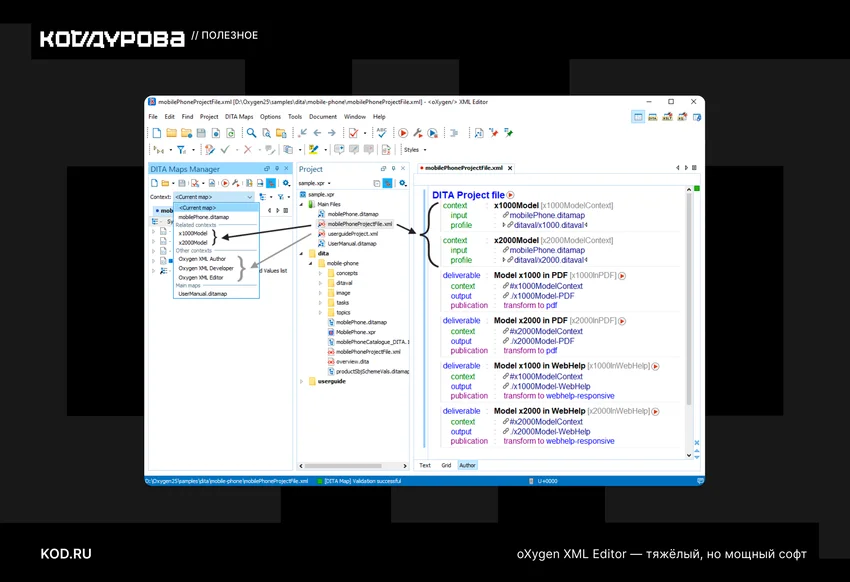Click the Open file folder icon in main toolbar

point(171,133)
